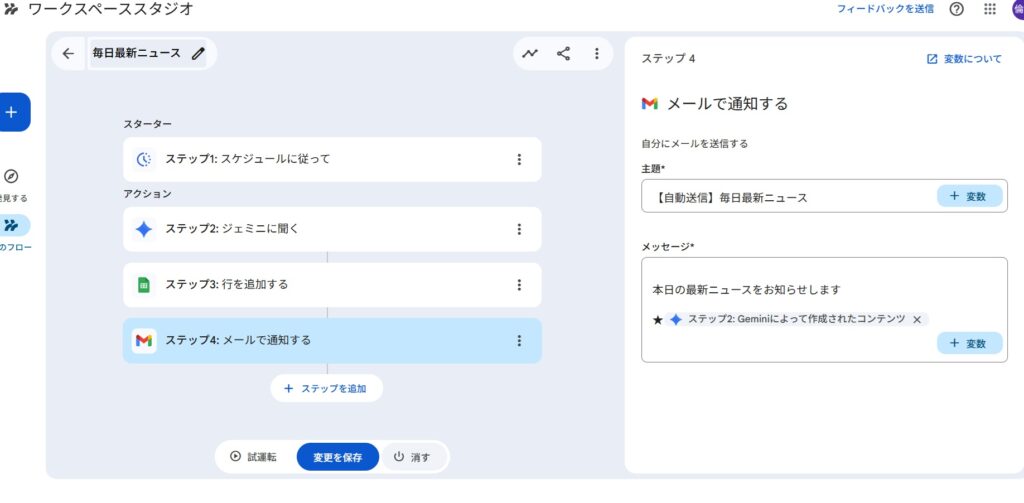This screenshot has width=1024, height=503.
Task: Open the more options menu for ステップ2
Action: point(518,229)
